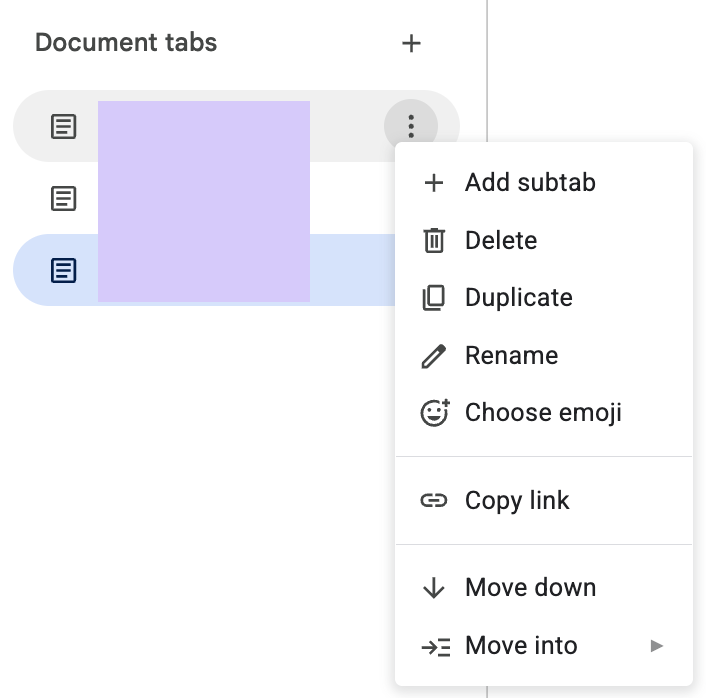Click the Document tabs heading
The image size is (706, 698).
pyautogui.click(x=126, y=43)
